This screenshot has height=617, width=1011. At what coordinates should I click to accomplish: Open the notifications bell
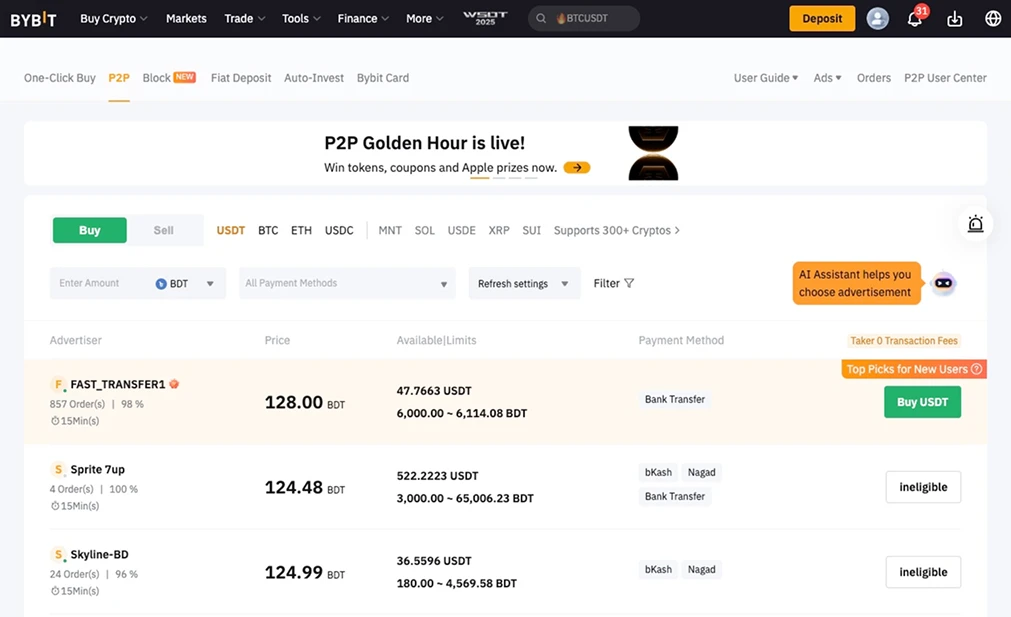[x=914, y=19]
